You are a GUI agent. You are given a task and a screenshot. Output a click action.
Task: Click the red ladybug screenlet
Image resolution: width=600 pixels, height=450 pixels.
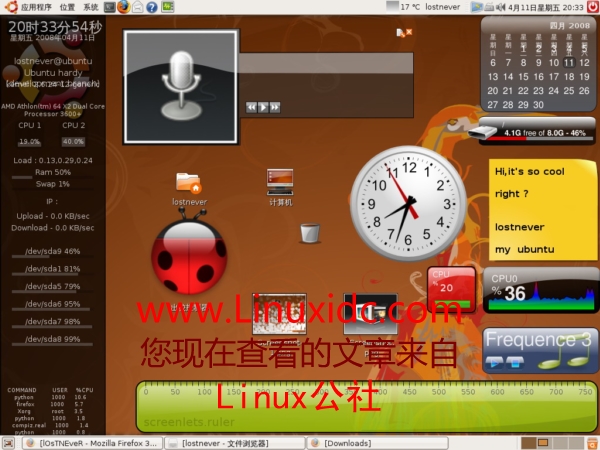click(192, 257)
